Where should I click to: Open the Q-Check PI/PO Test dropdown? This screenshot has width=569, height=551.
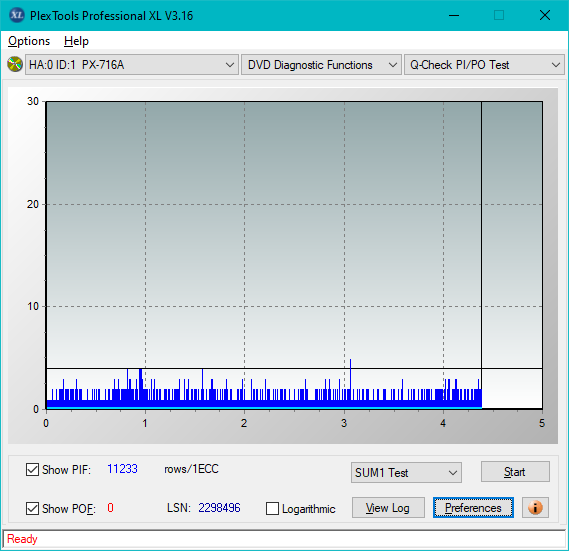coord(484,65)
